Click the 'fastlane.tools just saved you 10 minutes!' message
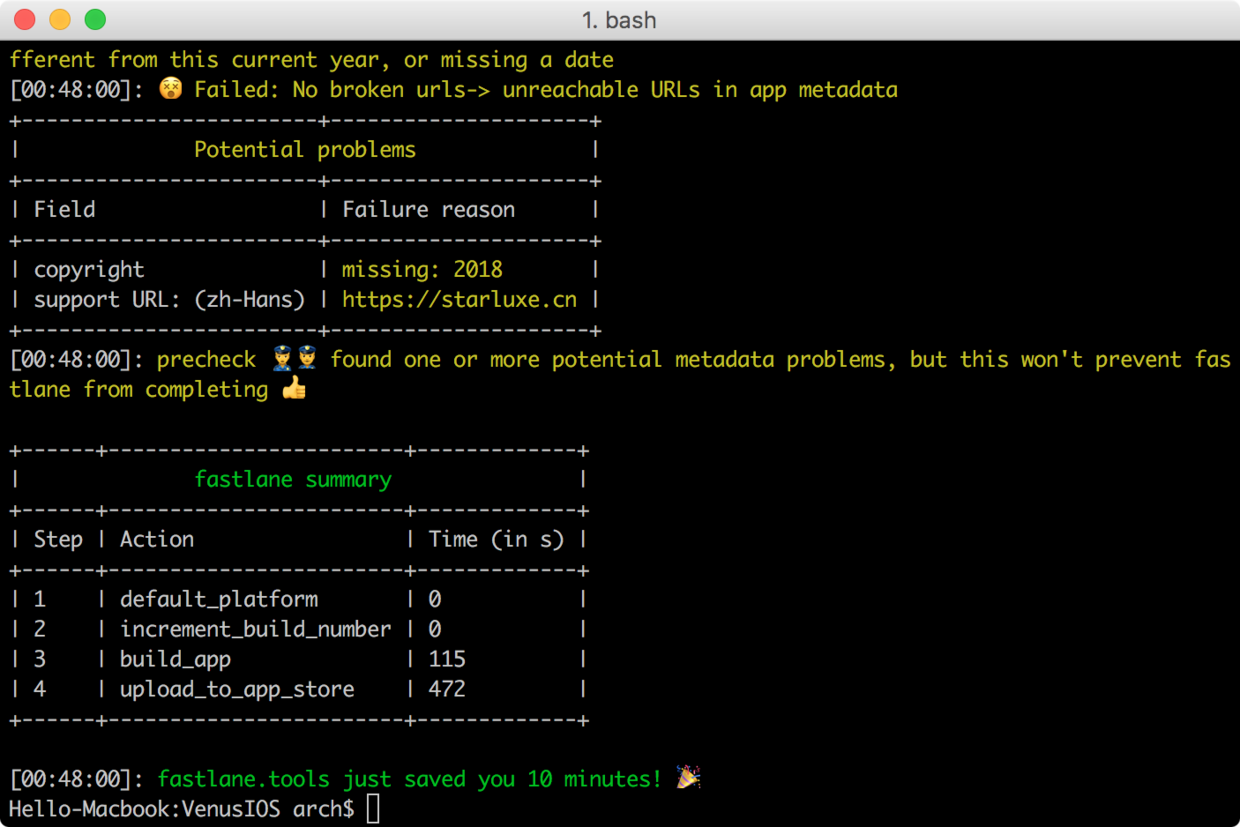 coord(410,779)
